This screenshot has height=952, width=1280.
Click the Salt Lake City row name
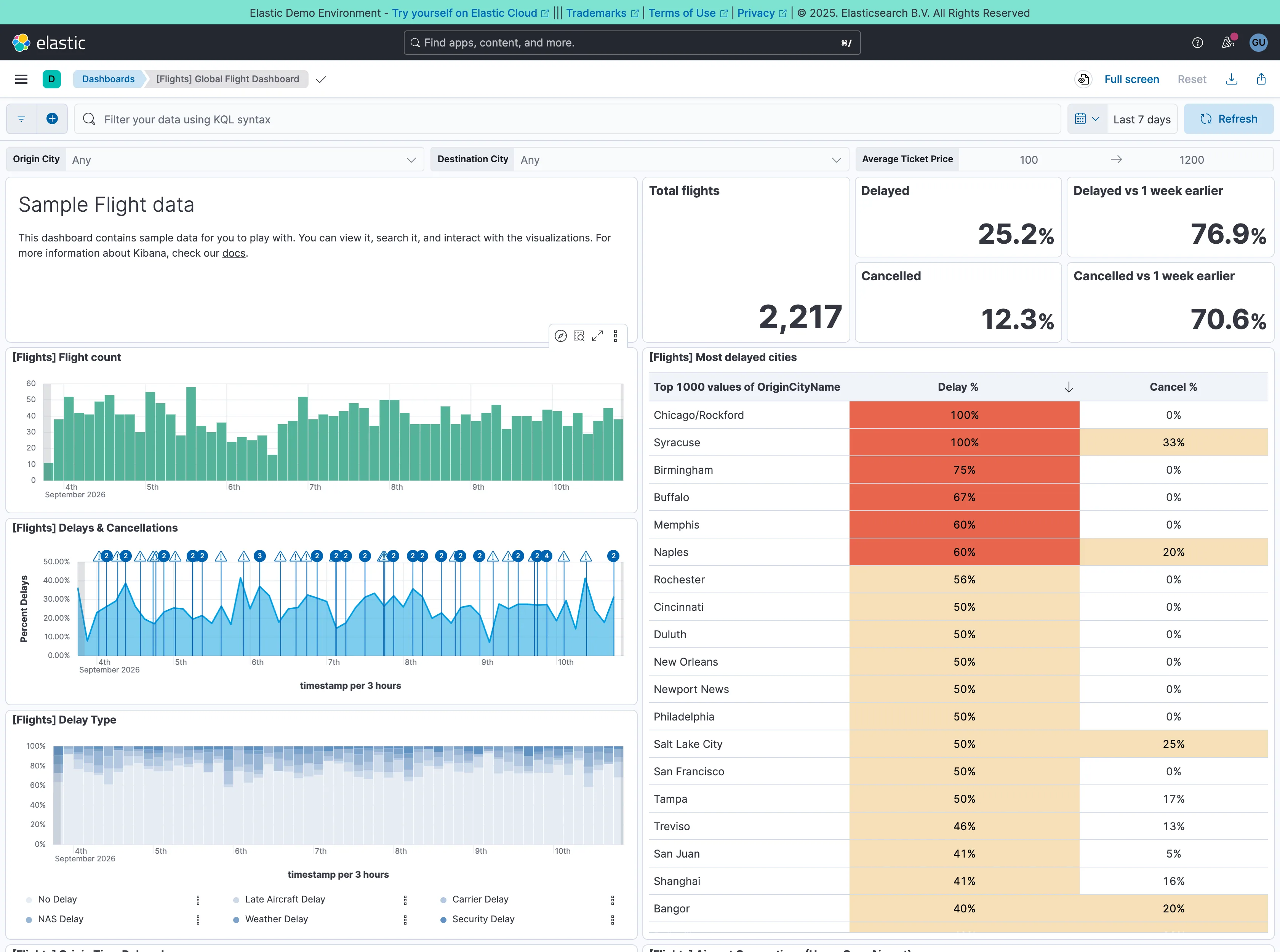point(688,744)
